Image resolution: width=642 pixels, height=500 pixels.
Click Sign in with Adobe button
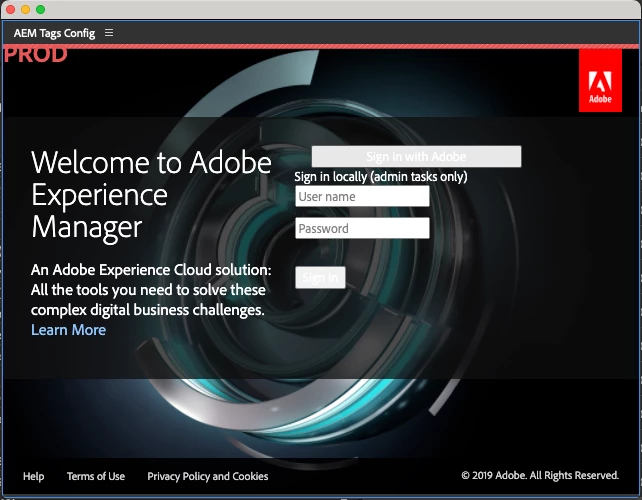[416, 156]
